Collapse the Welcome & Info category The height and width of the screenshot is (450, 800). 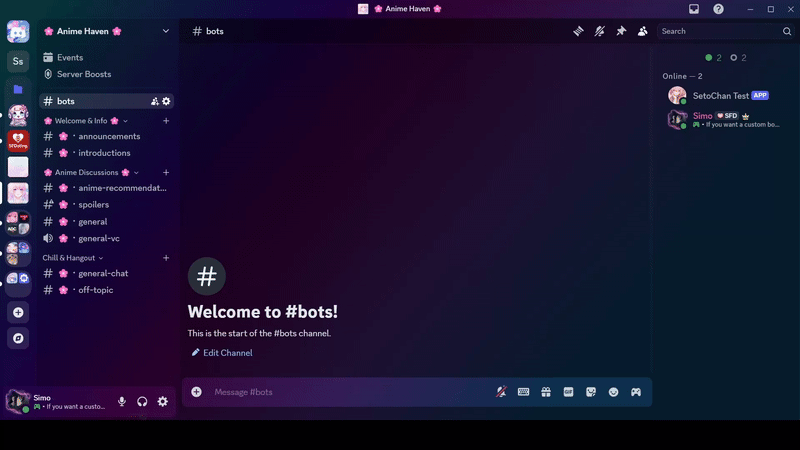(x=85, y=121)
